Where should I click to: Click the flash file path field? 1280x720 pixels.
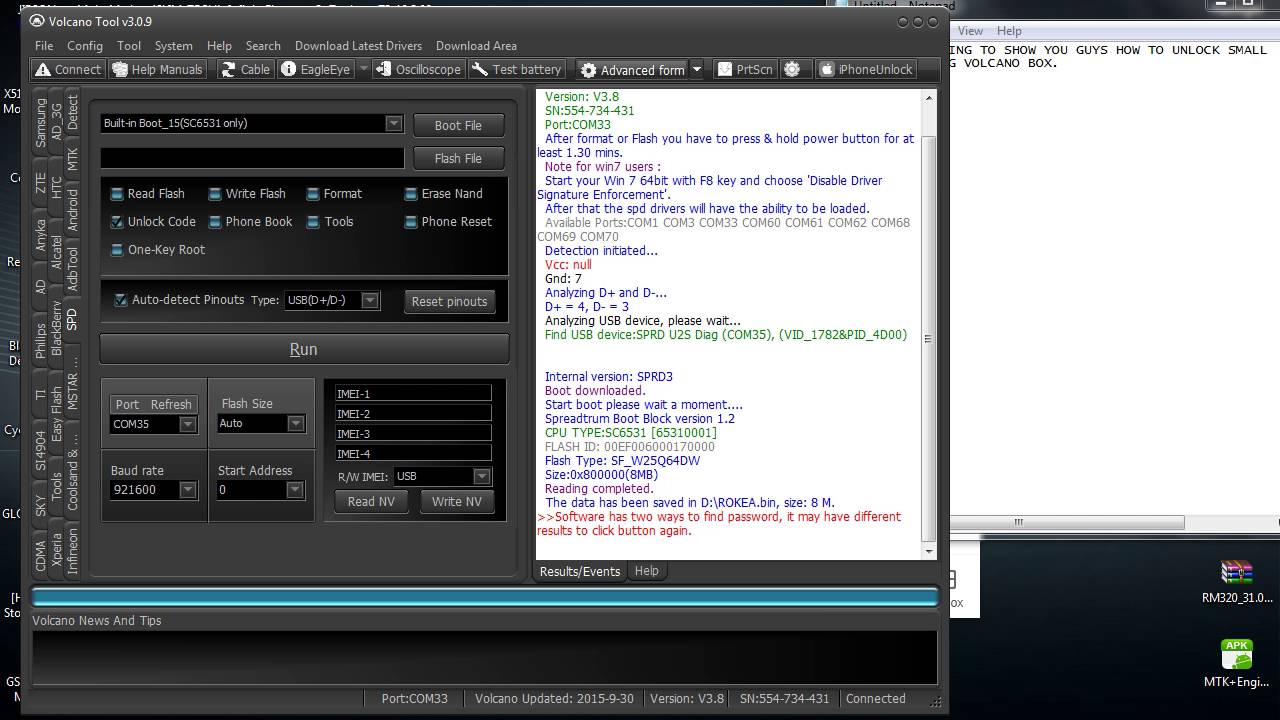click(x=252, y=158)
